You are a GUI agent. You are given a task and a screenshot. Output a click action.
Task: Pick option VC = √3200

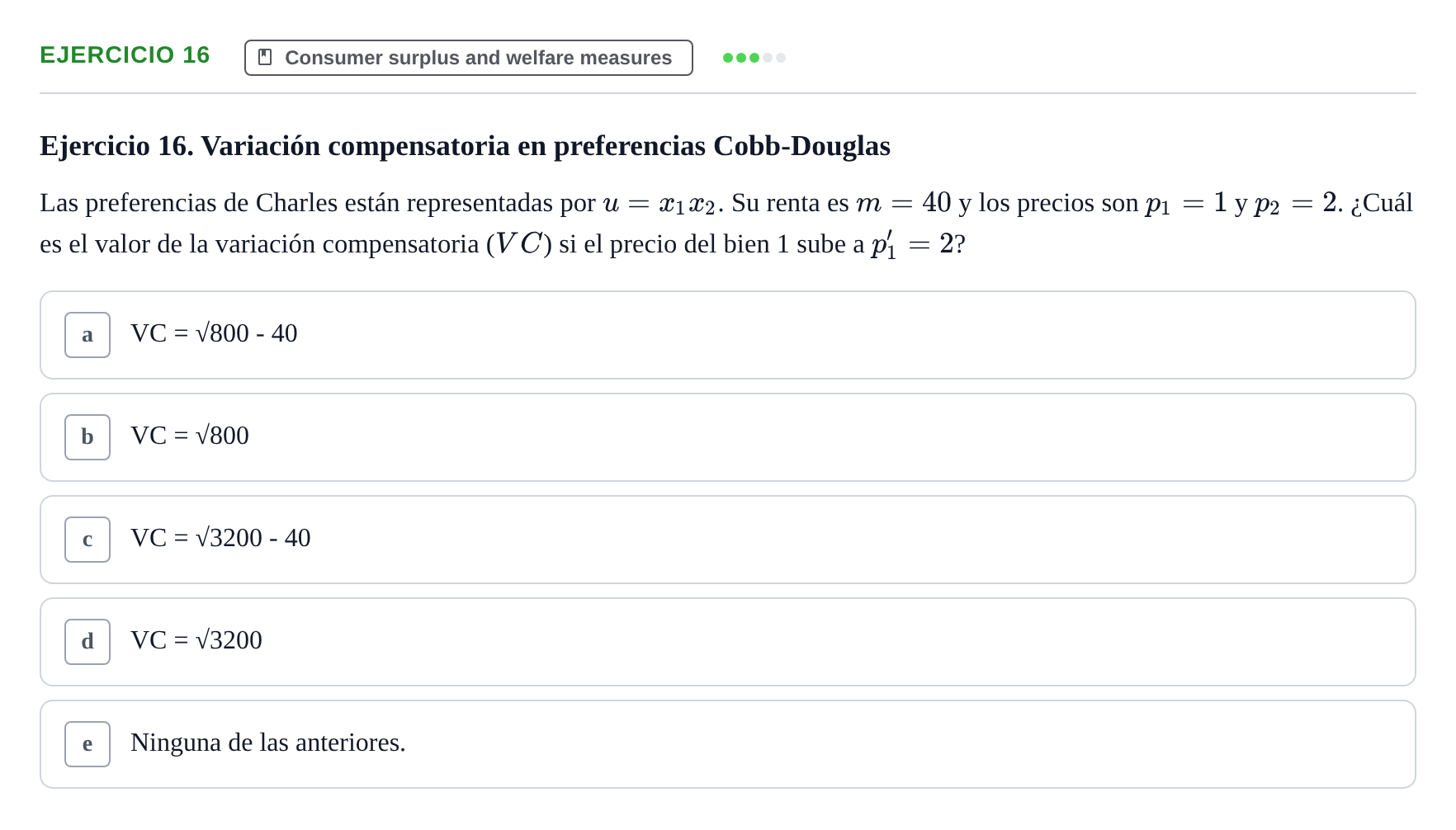(x=728, y=642)
